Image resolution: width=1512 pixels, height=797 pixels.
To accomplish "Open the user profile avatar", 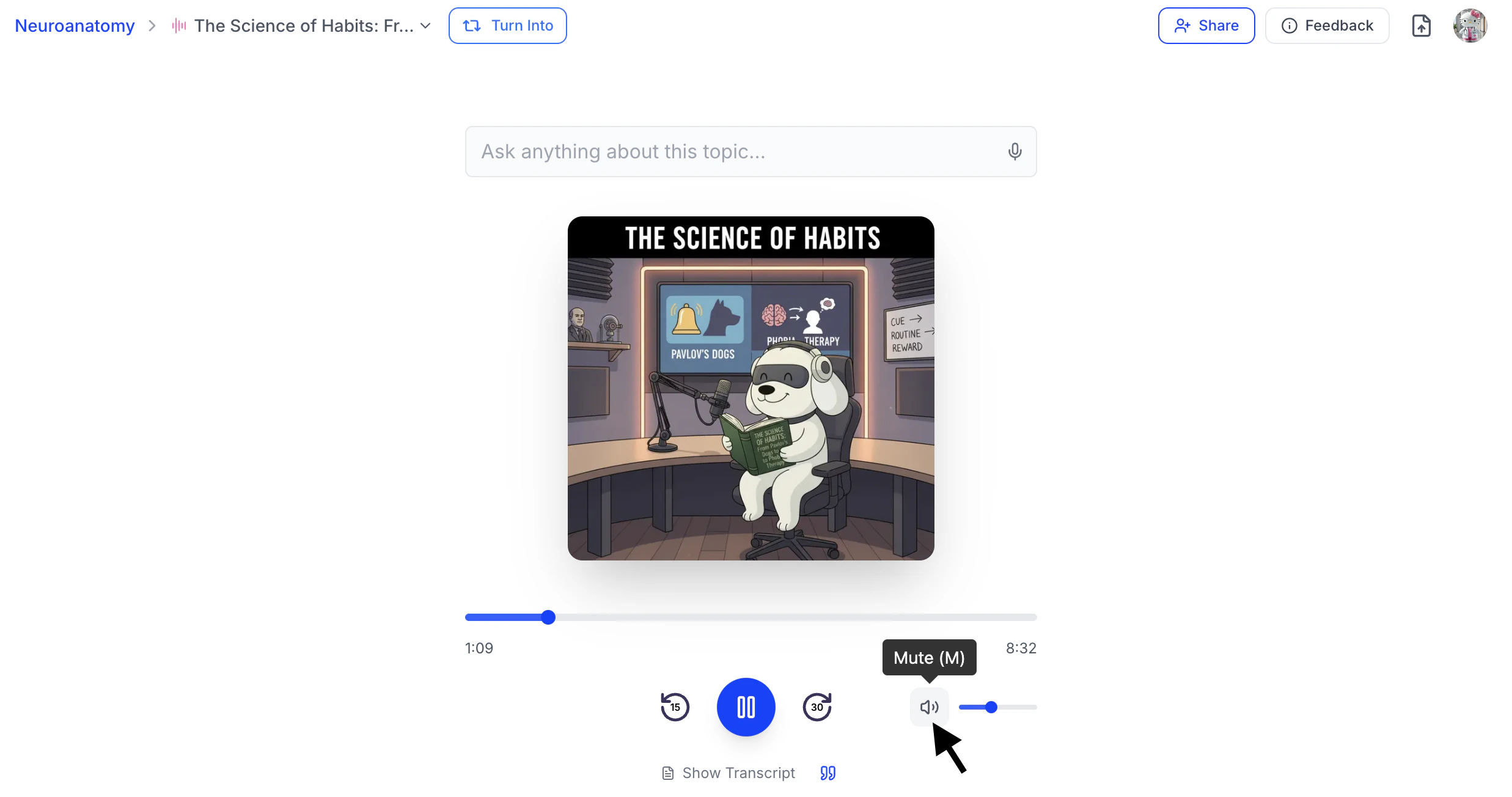I will coord(1470,26).
